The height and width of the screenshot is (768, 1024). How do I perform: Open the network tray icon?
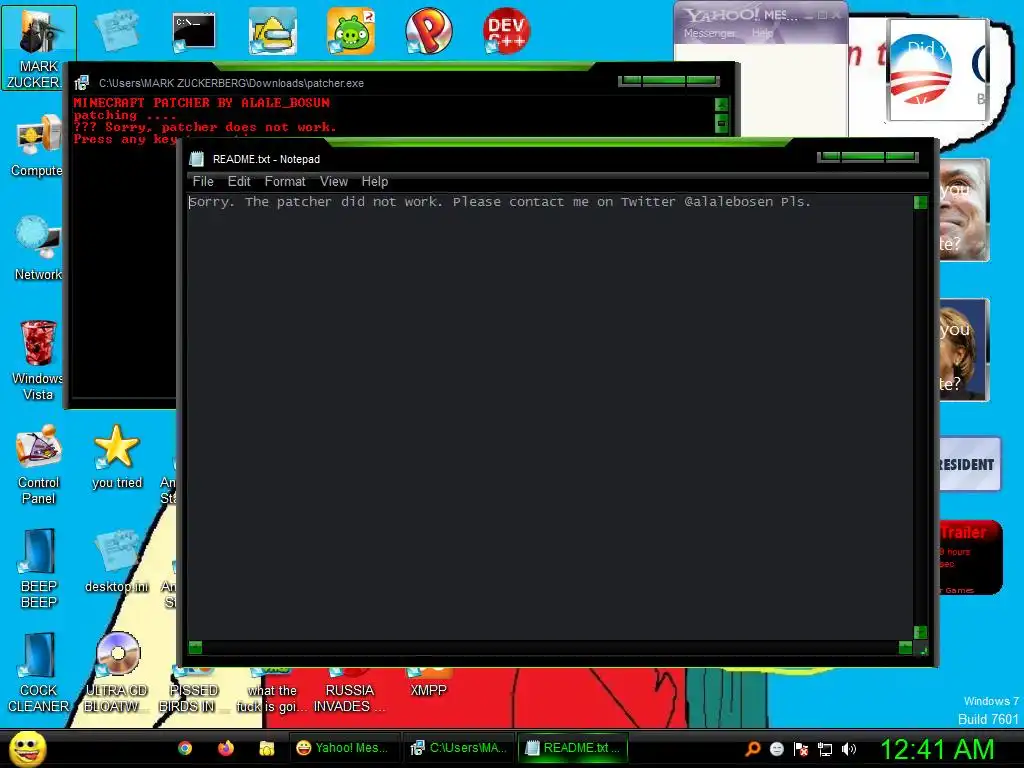pos(825,749)
